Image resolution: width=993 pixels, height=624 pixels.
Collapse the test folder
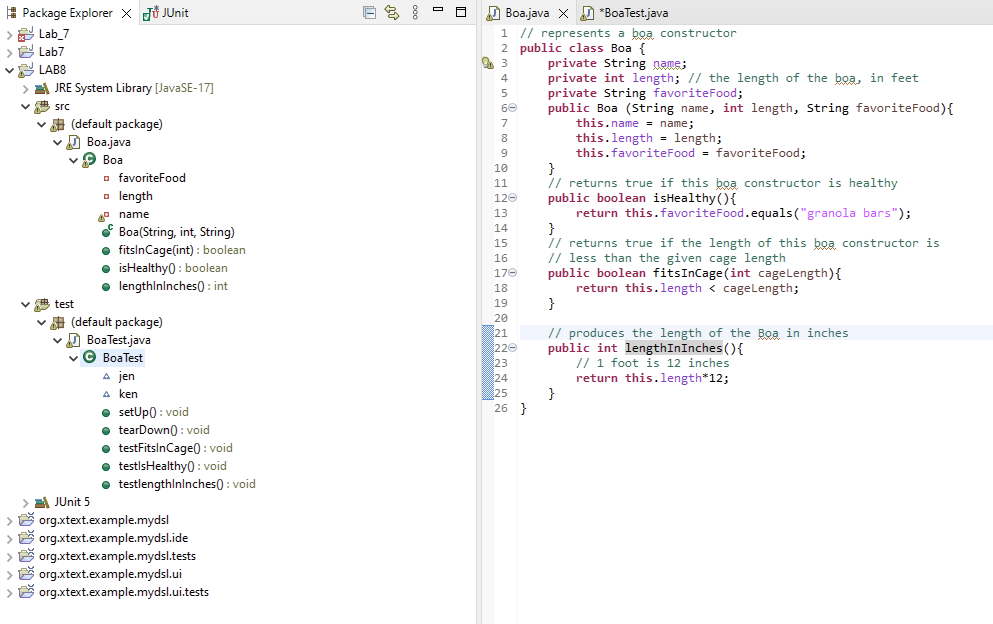25,304
